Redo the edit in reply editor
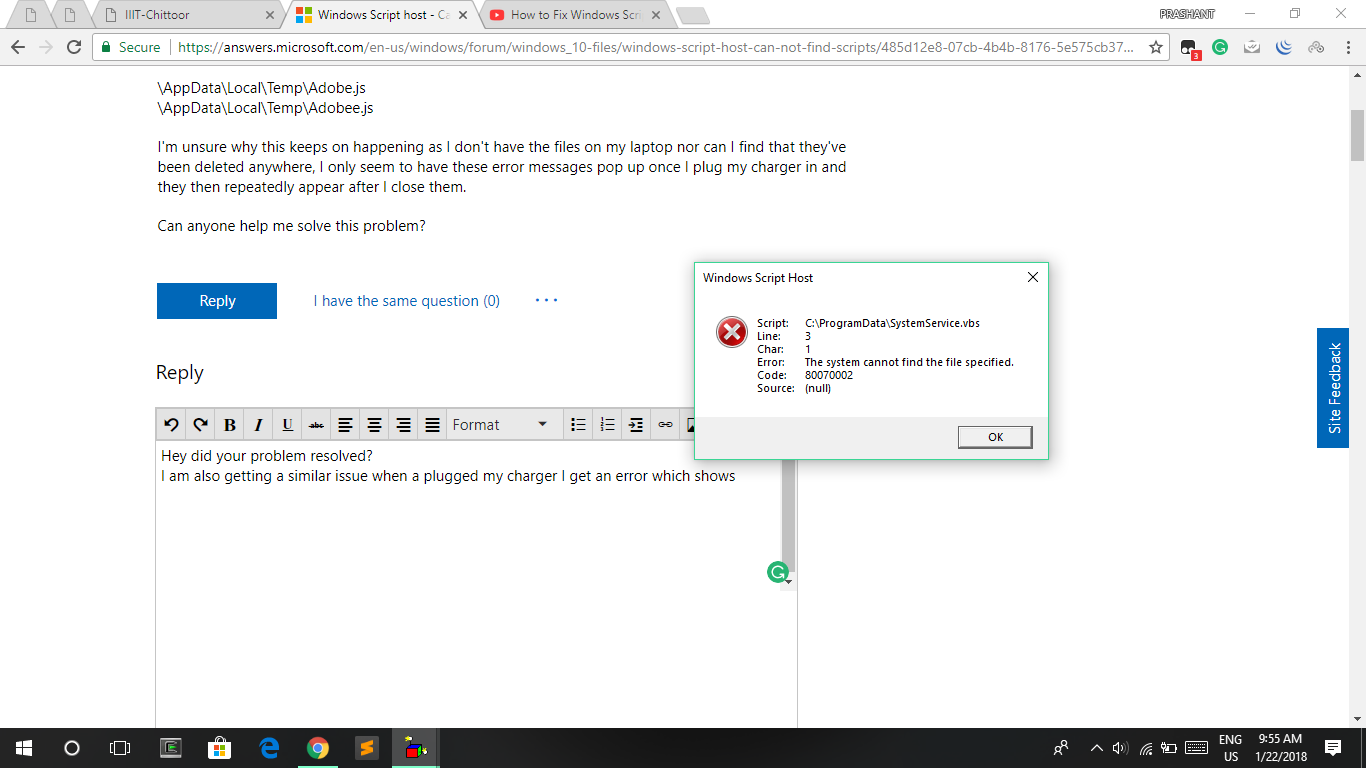This screenshot has height=768, width=1366. [200, 425]
